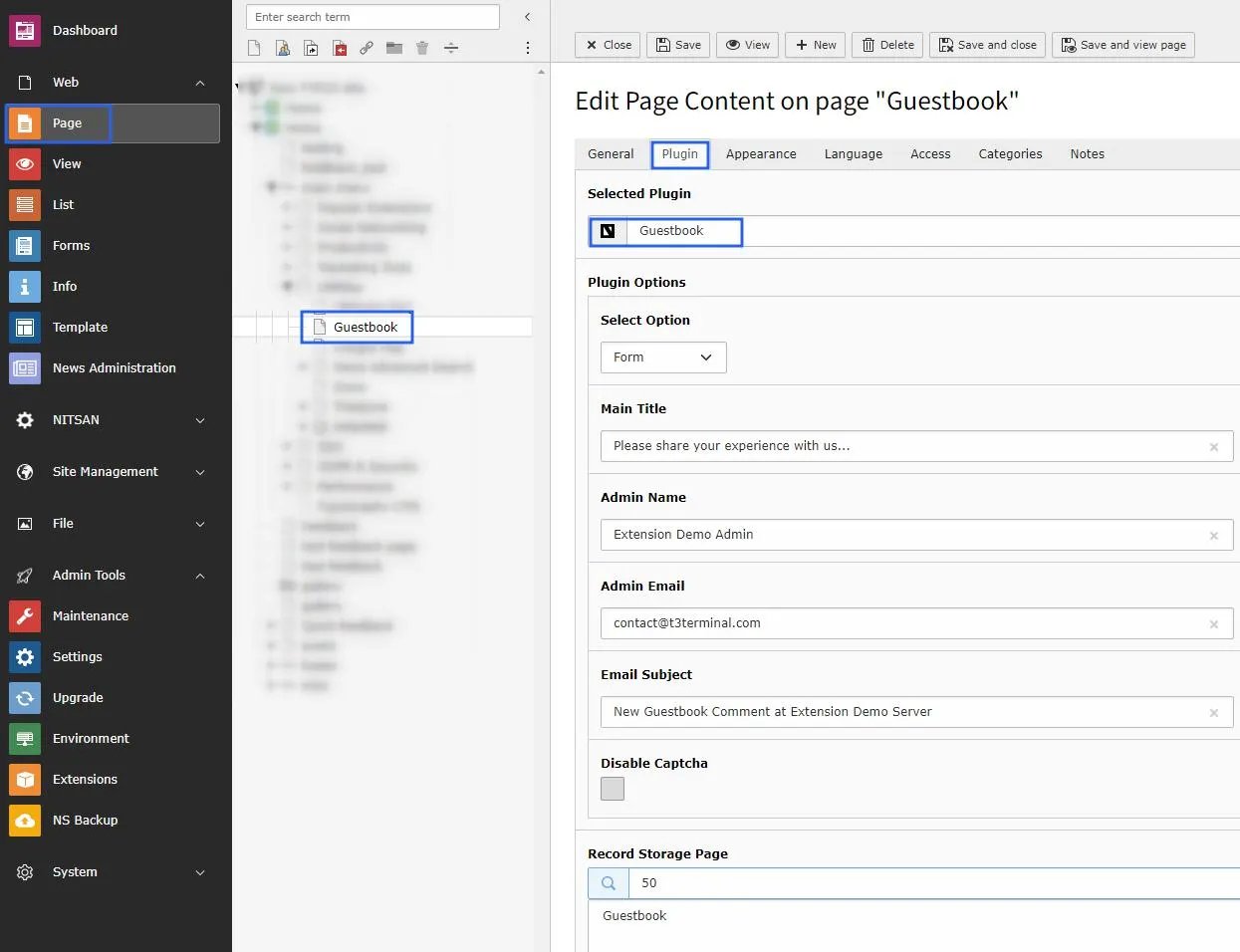This screenshot has width=1240, height=952.
Task: Collapse the Web module group
Action: pos(200,83)
